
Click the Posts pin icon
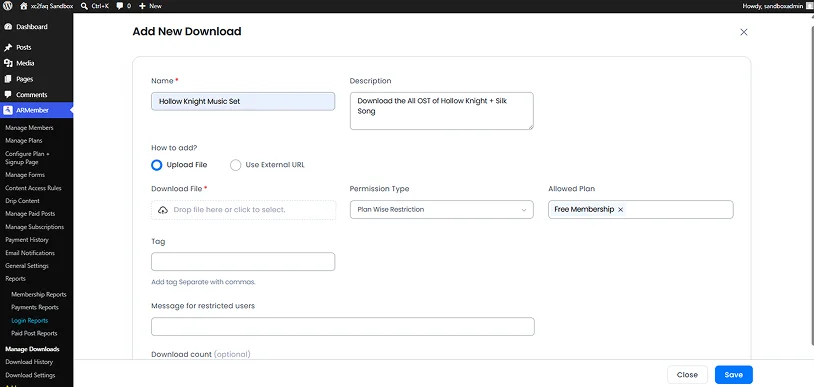point(8,47)
